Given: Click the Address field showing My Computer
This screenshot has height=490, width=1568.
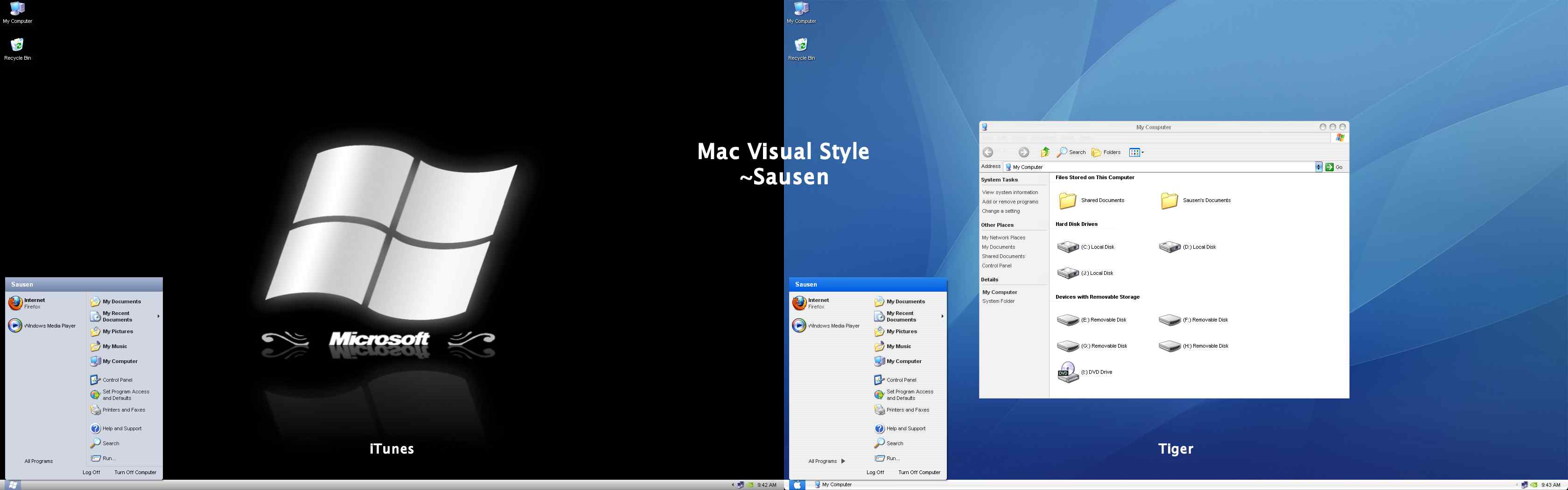Looking at the screenshot, I should [1159, 167].
